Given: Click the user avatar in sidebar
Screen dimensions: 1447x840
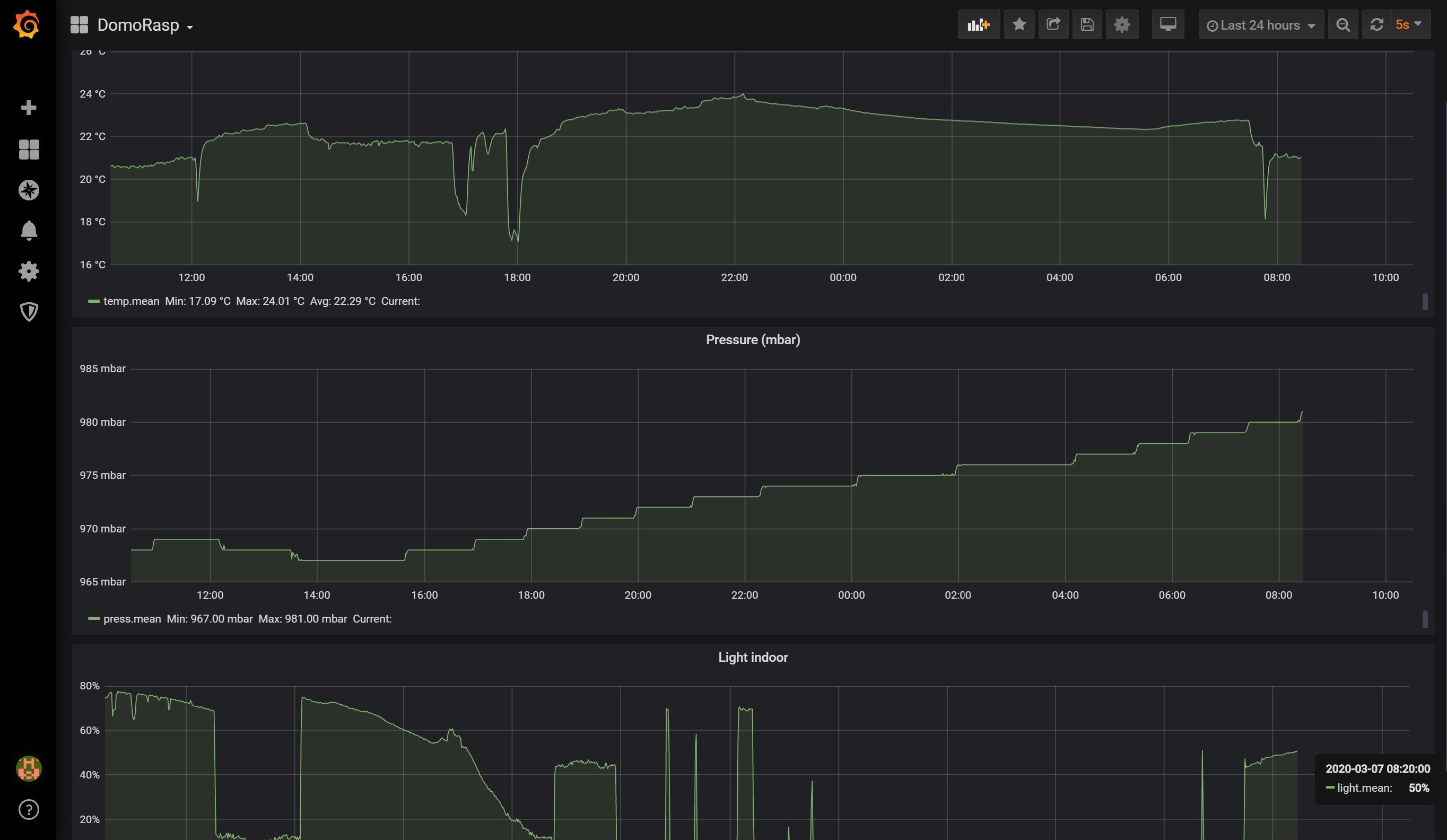Looking at the screenshot, I should tap(29, 768).
